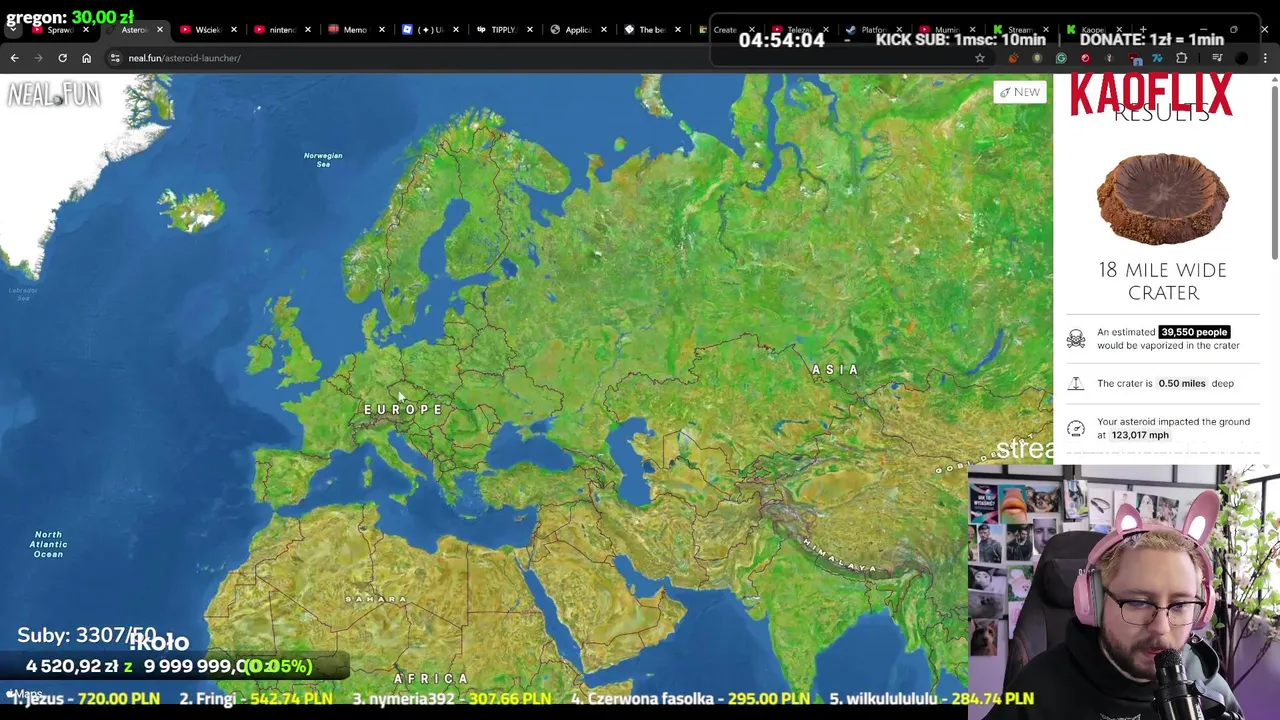Click the ASIA label on map
1280x720 pixels.
pyautogui.click(x=835, y=370)
